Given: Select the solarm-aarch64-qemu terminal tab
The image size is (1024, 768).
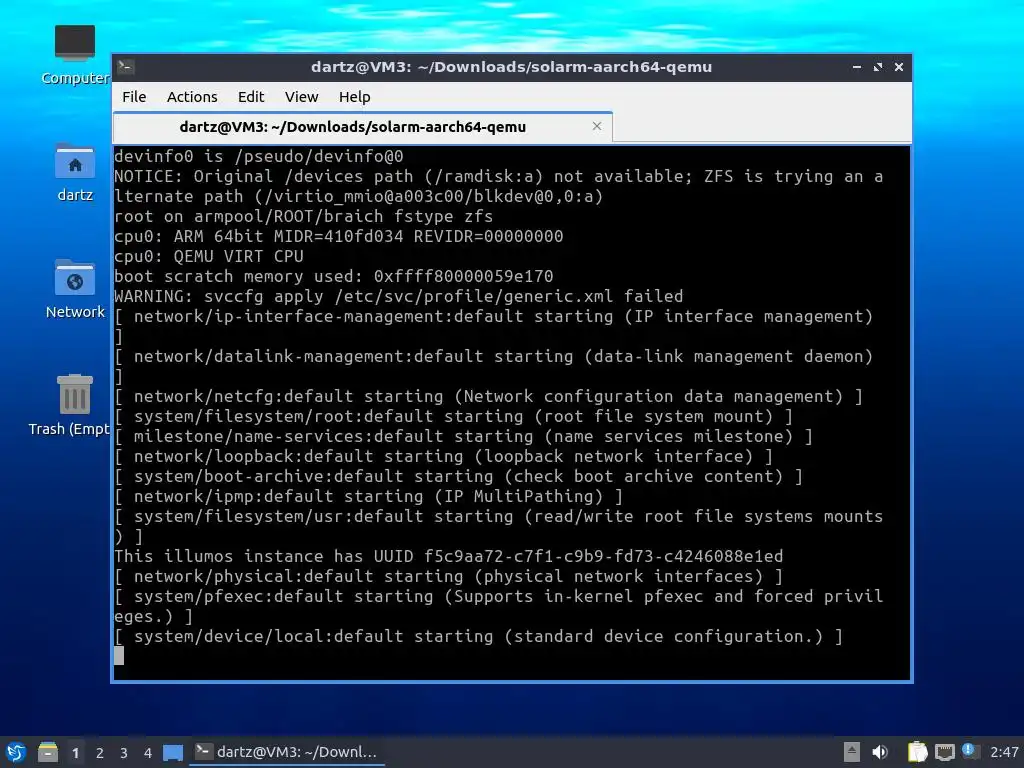Looking at the screenshot, I should tap(362, 127).
